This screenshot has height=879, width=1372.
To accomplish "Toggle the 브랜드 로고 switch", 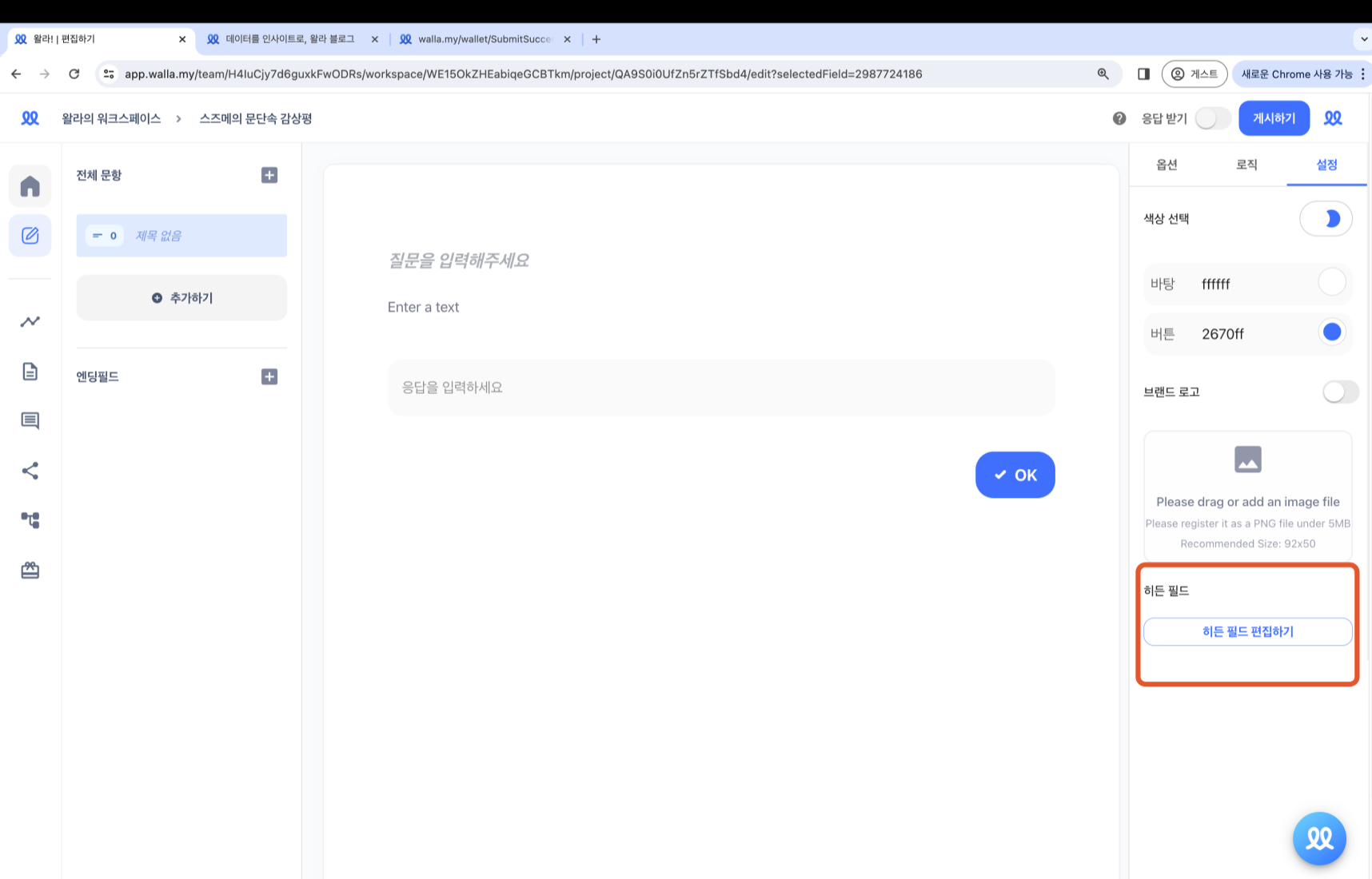I will tap(1339, 392).
